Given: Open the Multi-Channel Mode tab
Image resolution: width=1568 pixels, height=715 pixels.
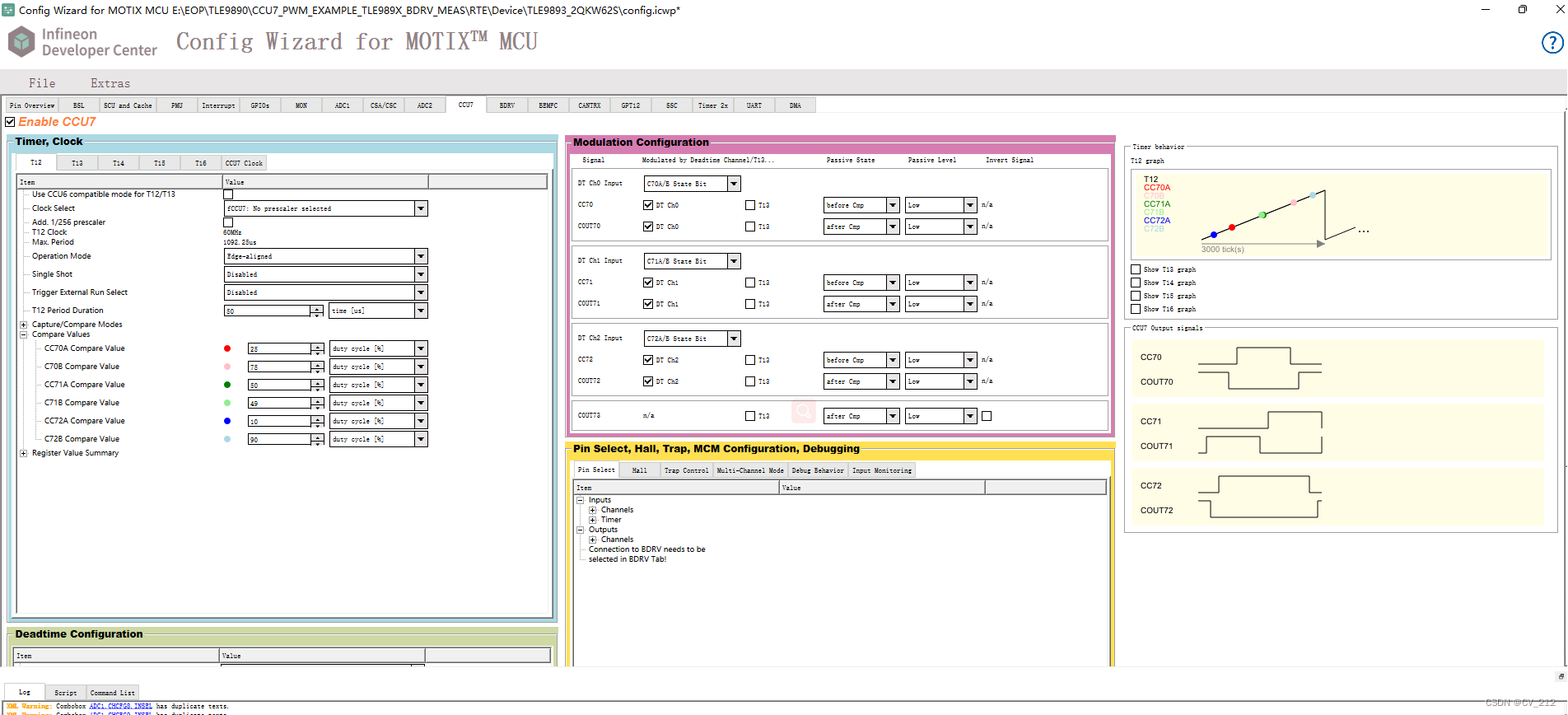Looking at the screenshot, I should [x=750, y=470].
